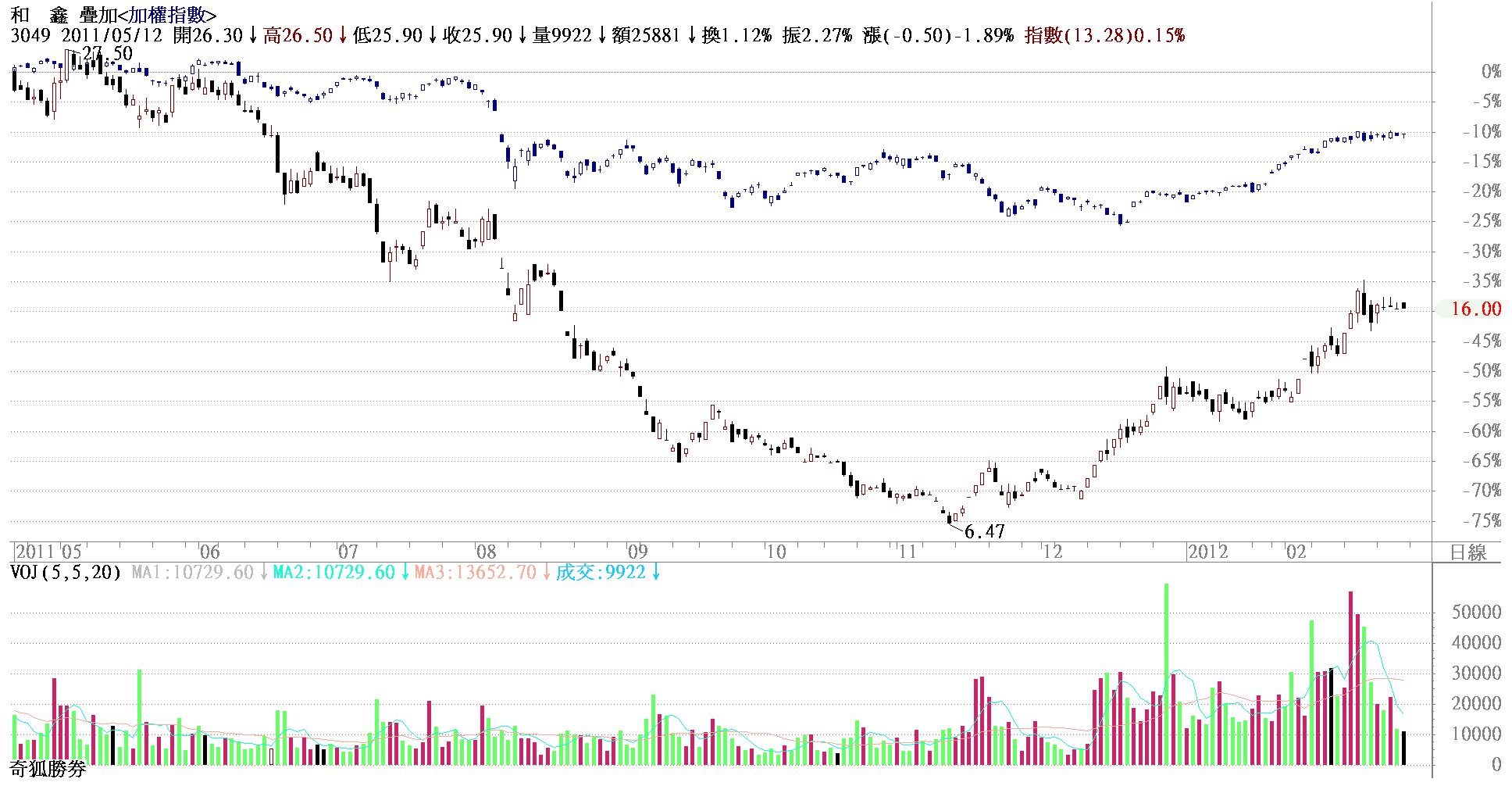Image resolution: width=1512 pixels, height=786 pixels.
Task: Select the -5% level on the percentage axis
Action: click(1487, 102)
